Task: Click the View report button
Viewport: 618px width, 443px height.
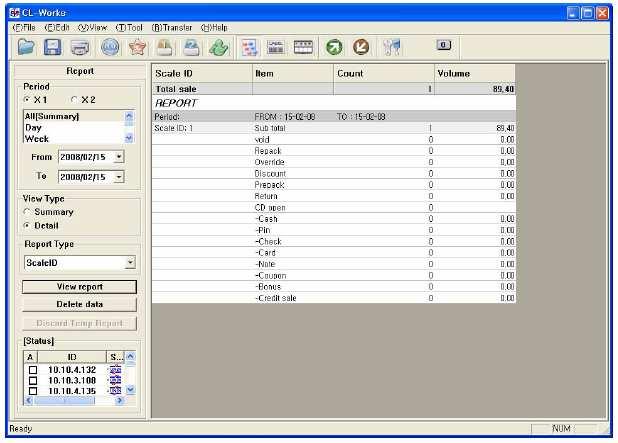Action: [79, 287]
